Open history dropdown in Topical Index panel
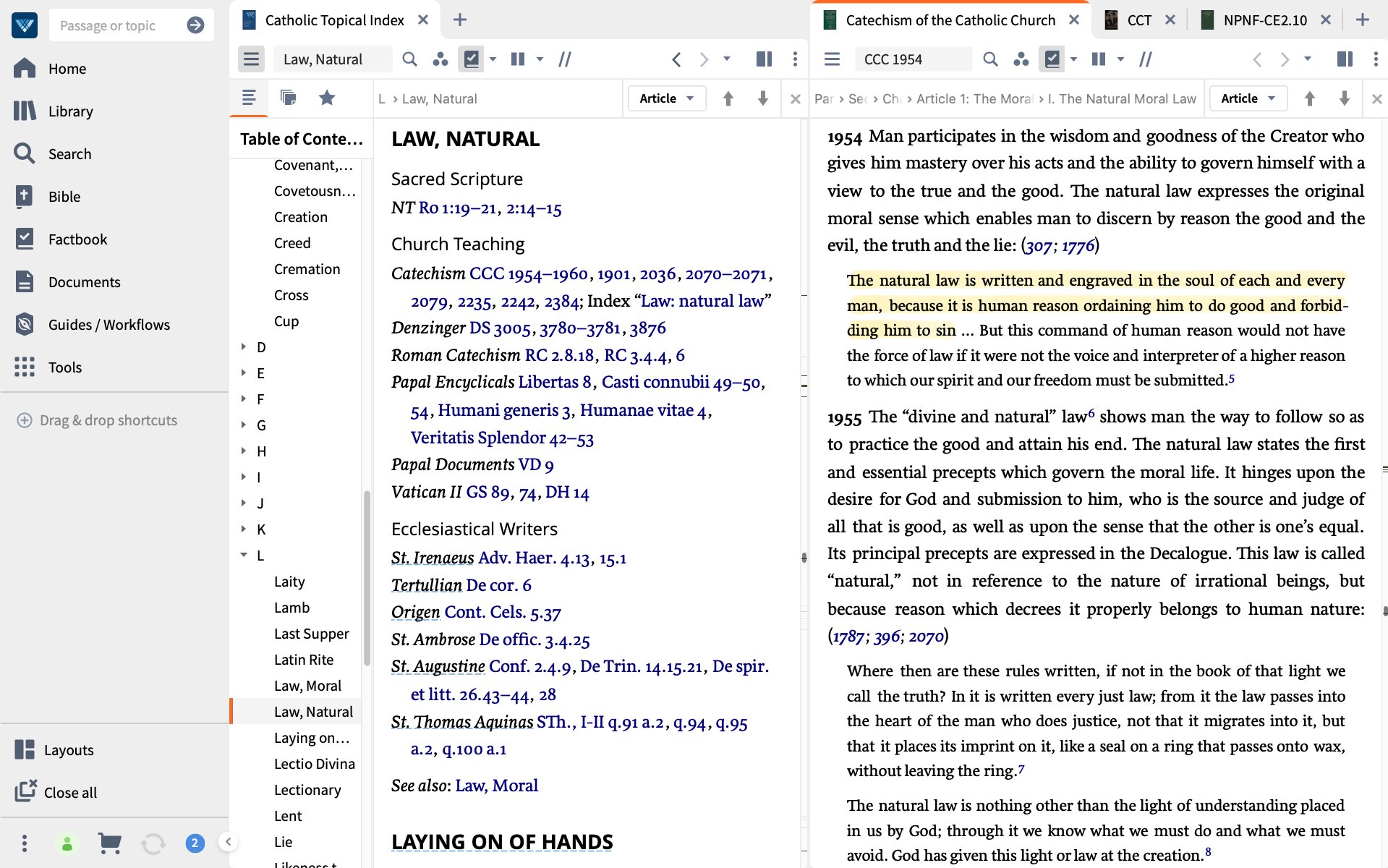Screen dimensions: 1388x868 (727, 59)
